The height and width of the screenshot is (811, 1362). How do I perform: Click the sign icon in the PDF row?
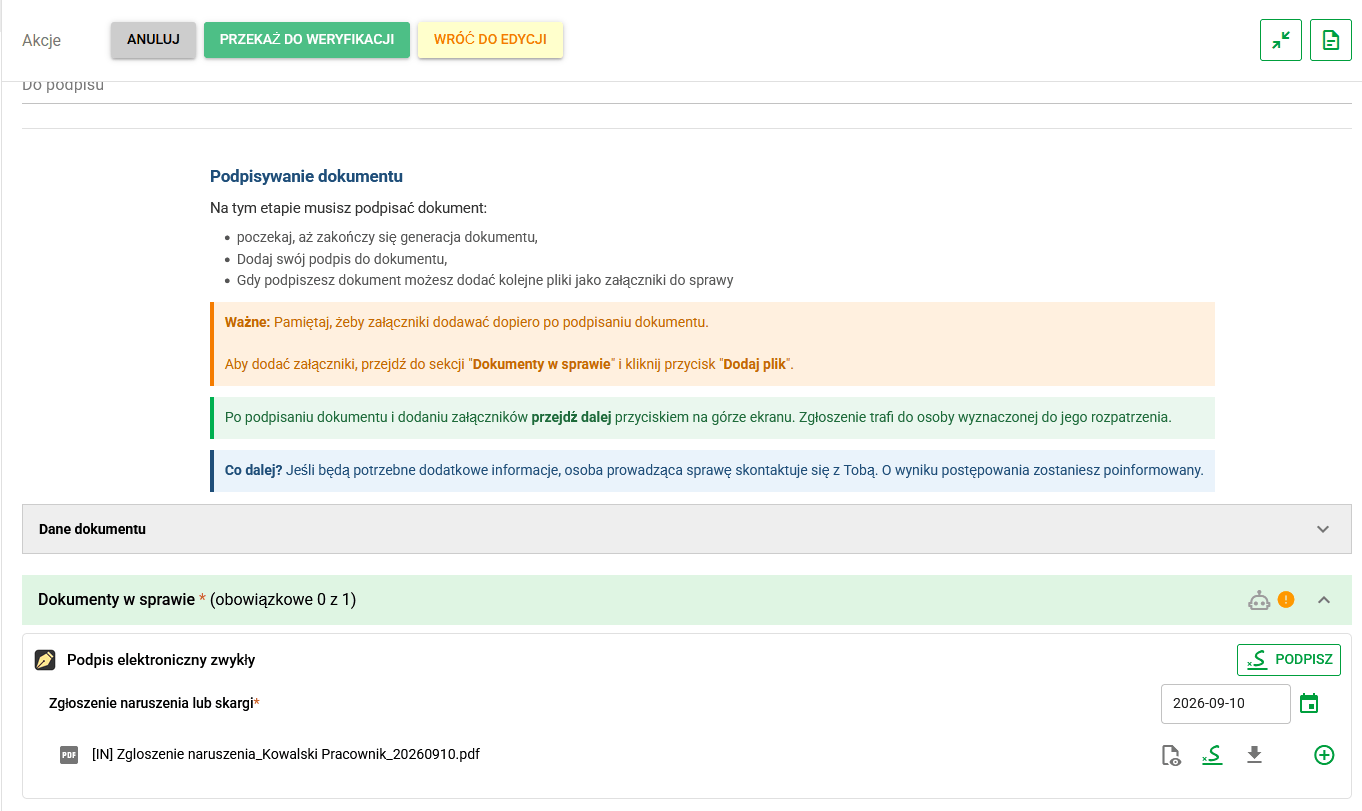1212,755
